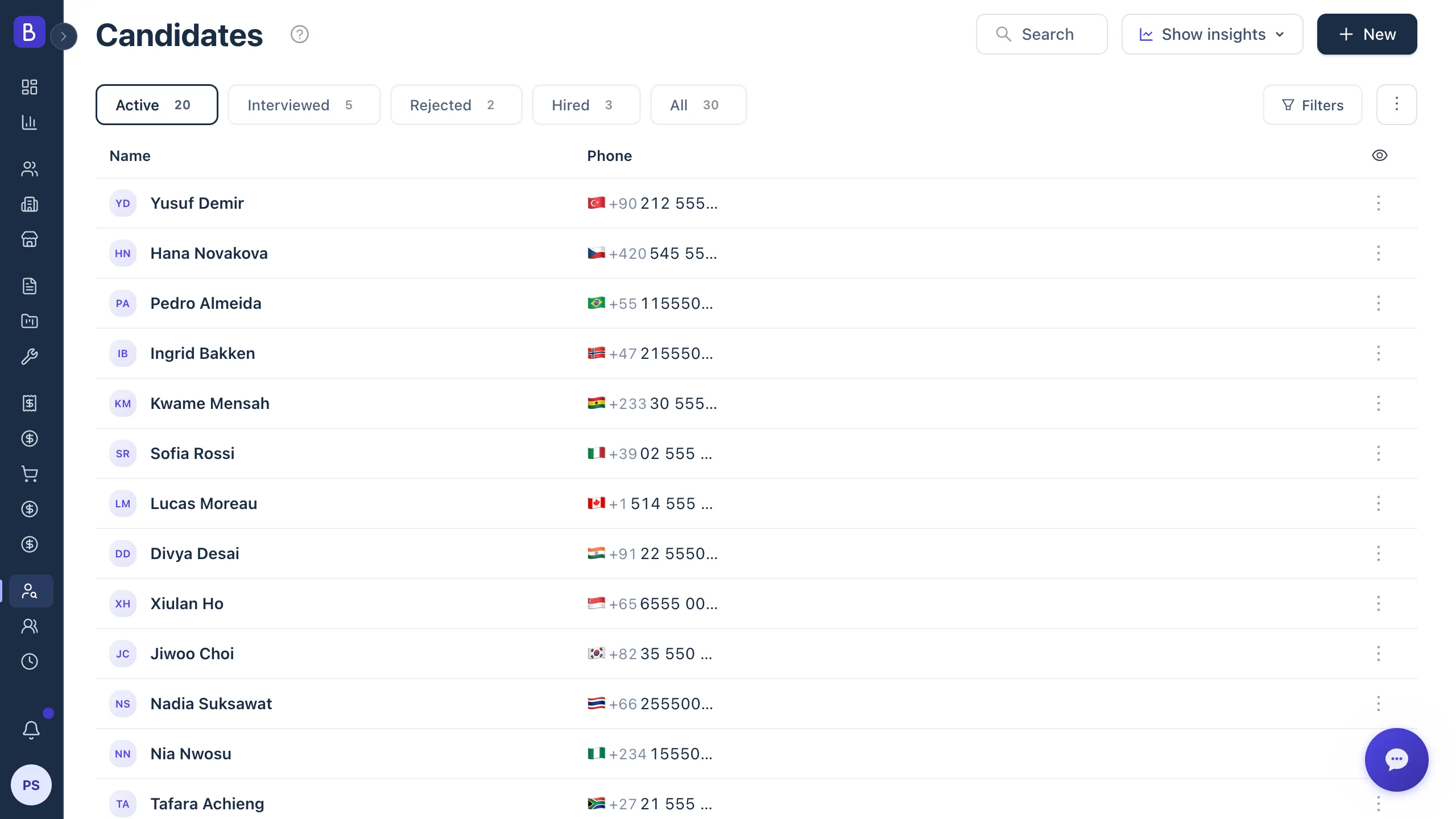1456x819 pixels.
Task: Open row actions menu for Sofia Rossi
Action: coord(1379,453)
